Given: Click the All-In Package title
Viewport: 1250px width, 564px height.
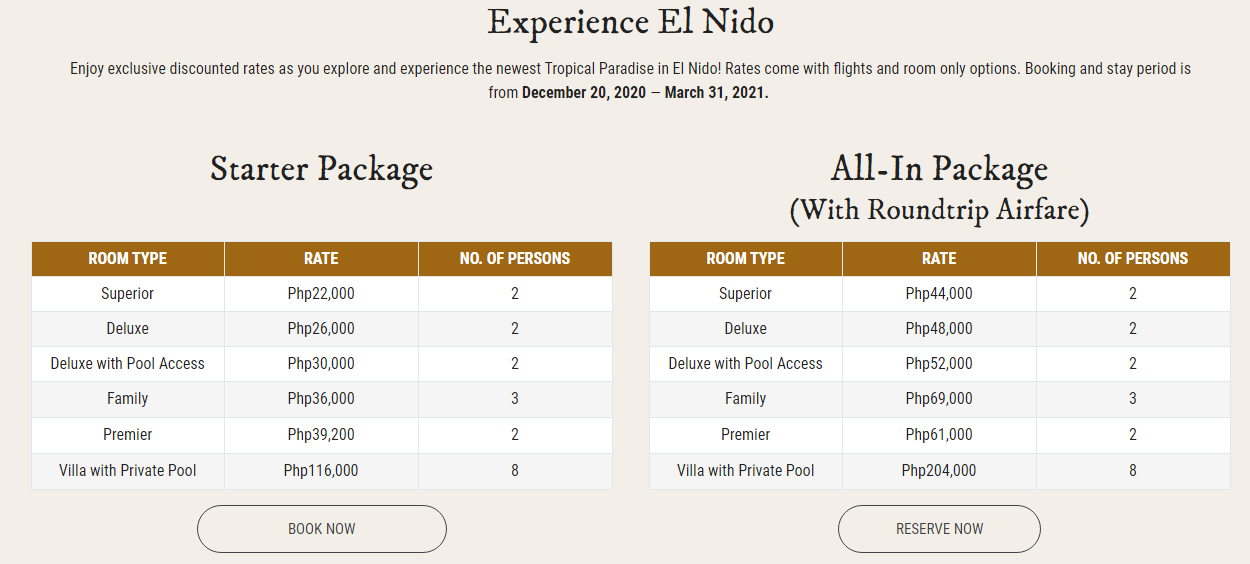Looking at the screenshot, I should click(x=939, y=168).
